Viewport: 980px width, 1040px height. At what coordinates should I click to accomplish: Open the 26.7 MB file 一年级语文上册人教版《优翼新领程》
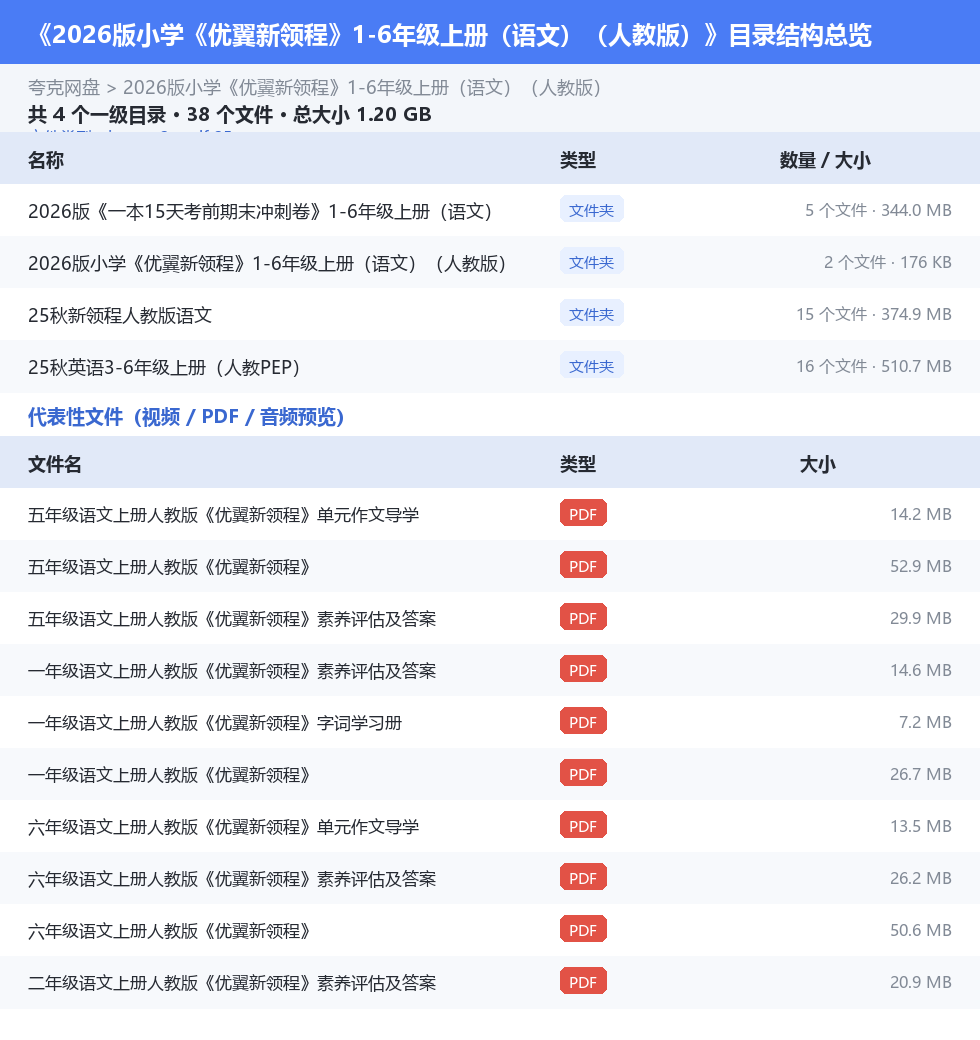tap(169, 775)
